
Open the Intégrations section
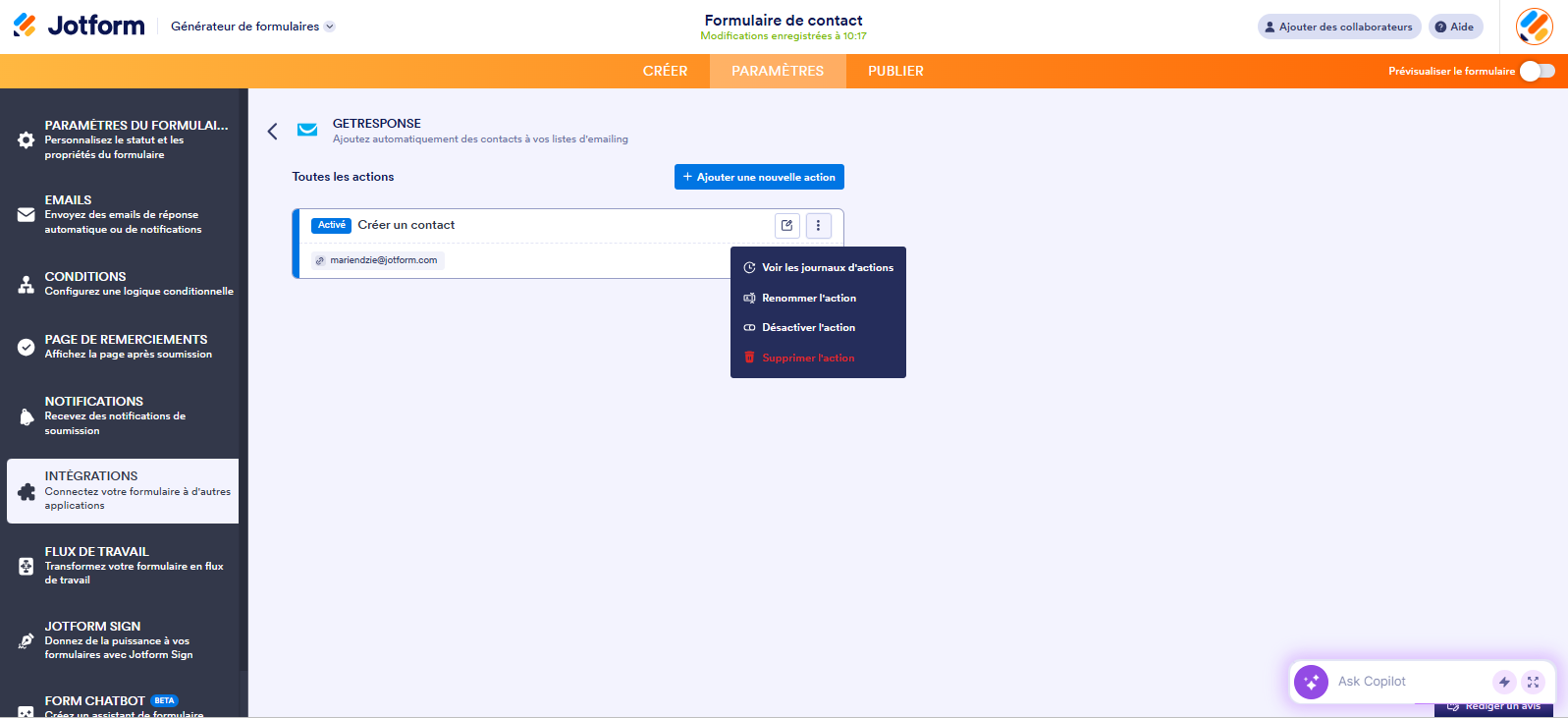coord(123,490)
